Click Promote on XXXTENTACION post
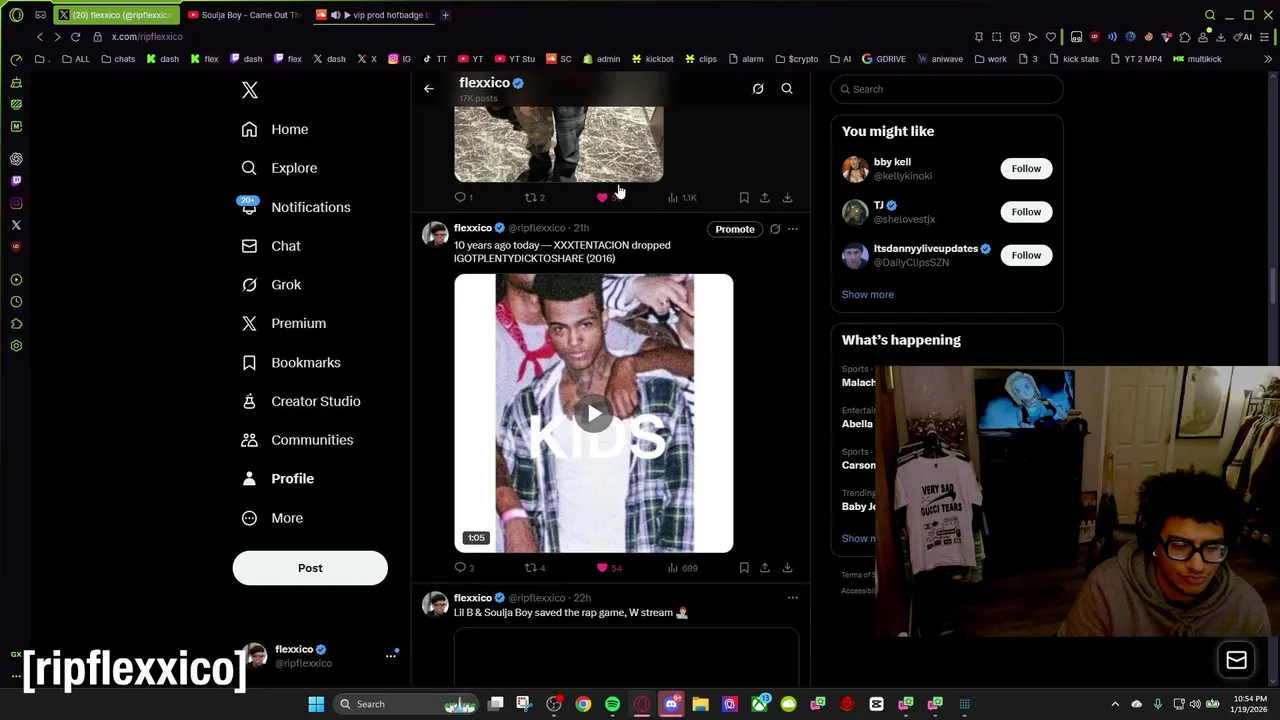Image resolution: width=1280 pixels, height=720 pixels. (734, 229)
